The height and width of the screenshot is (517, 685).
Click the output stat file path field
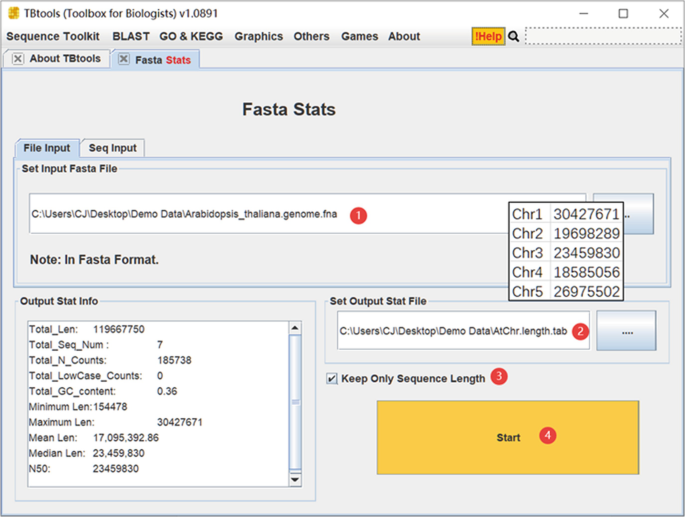point(452,331)
